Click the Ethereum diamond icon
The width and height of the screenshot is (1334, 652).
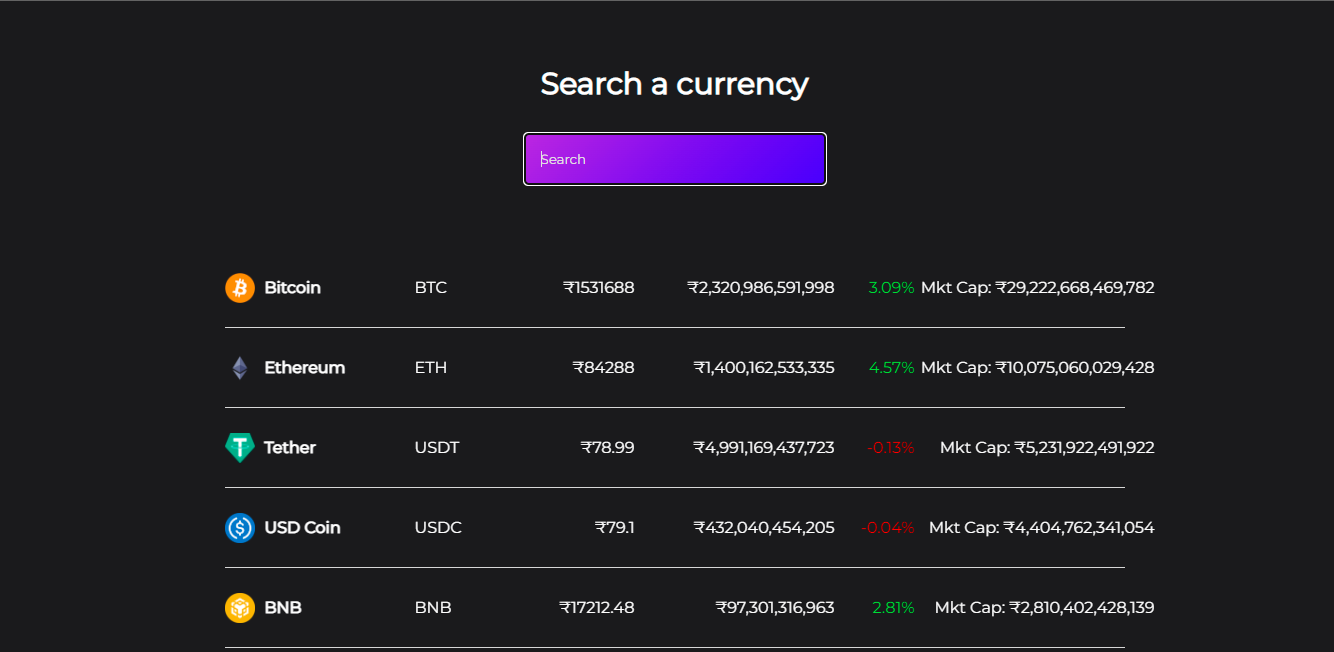240,367
